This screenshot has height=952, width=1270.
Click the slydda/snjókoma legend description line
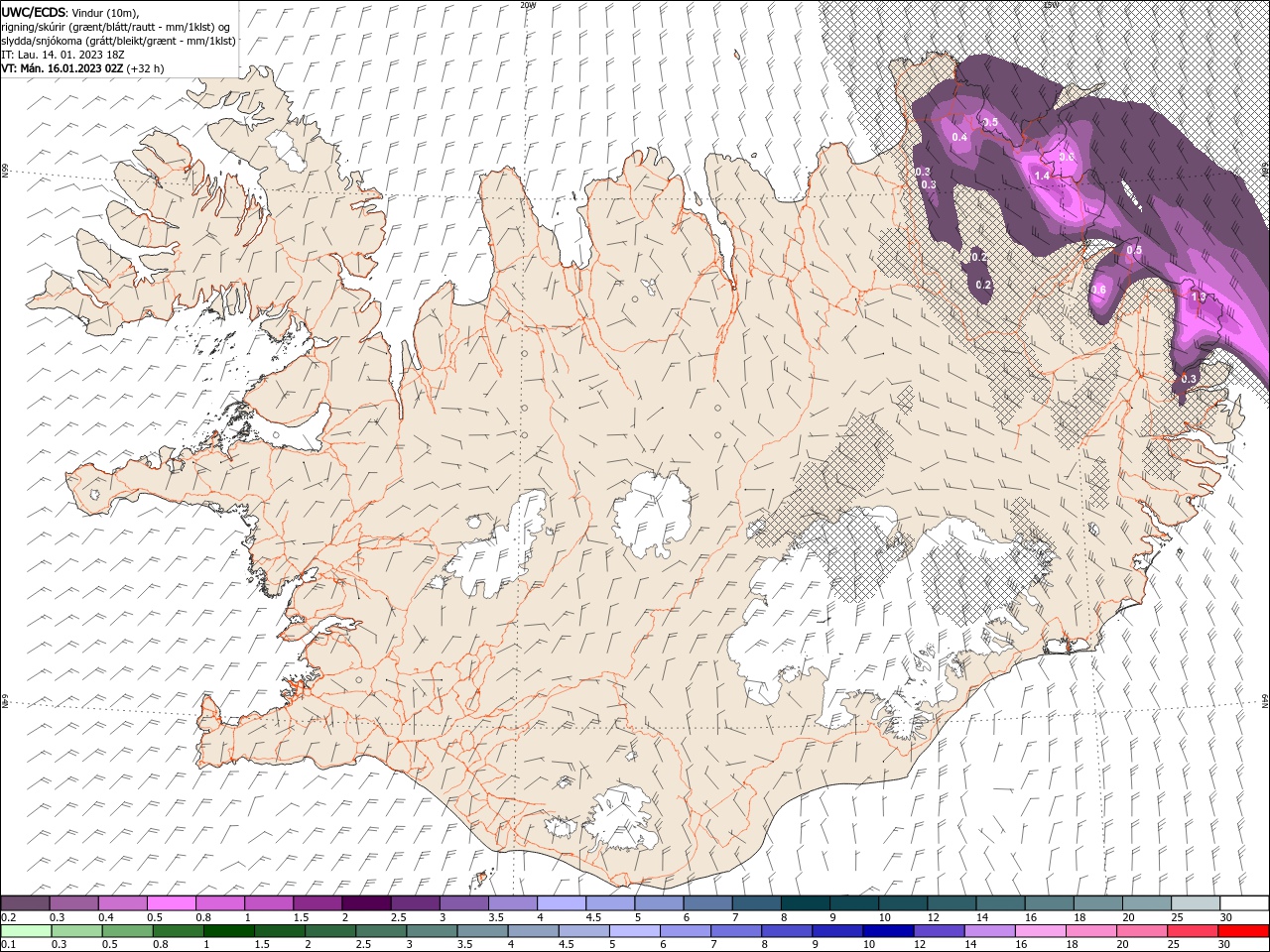(118, 41)
